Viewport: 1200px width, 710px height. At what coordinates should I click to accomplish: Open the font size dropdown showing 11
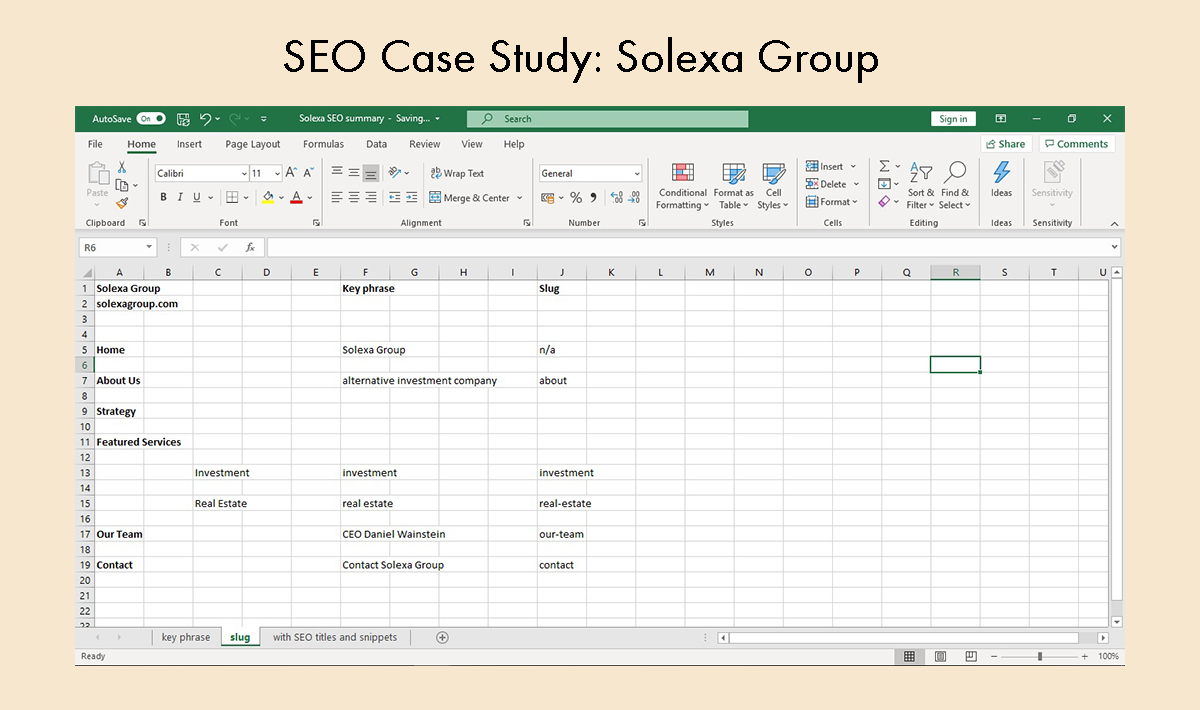277,173
